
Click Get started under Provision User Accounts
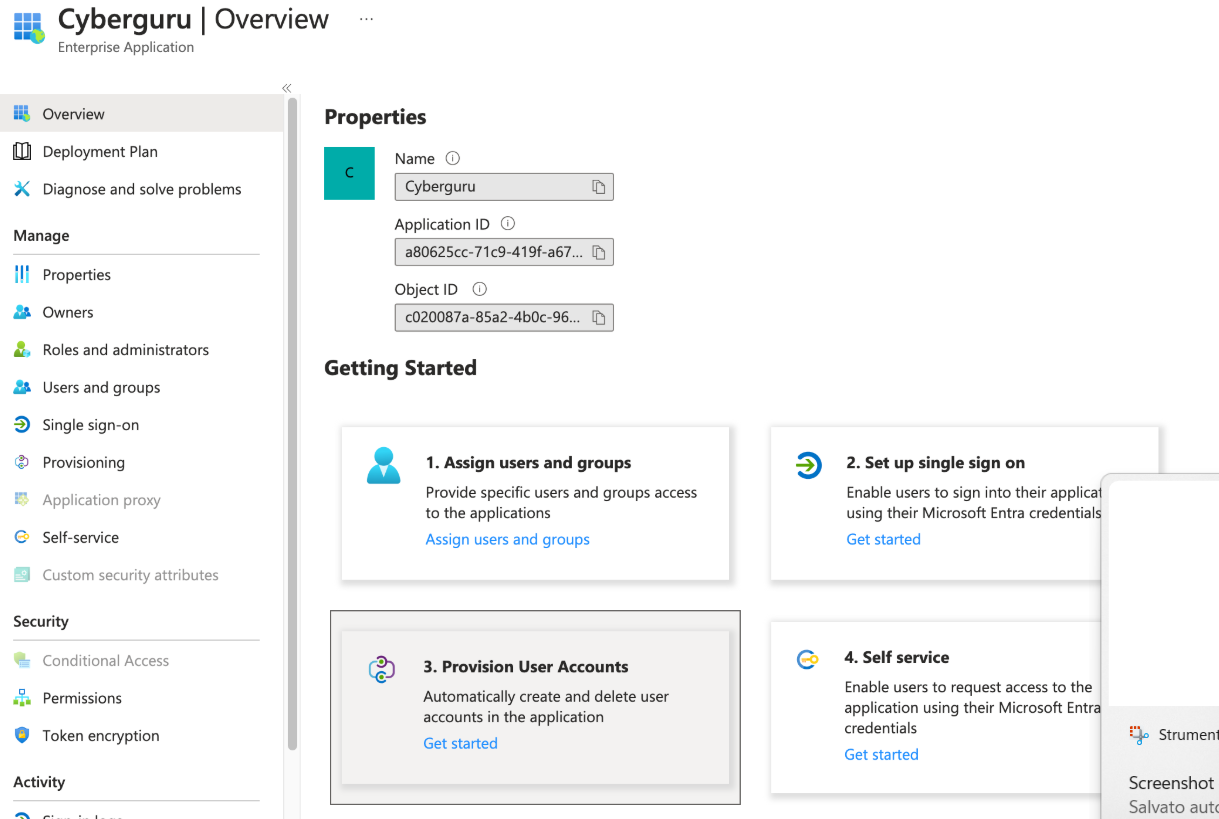click(460, 743)
